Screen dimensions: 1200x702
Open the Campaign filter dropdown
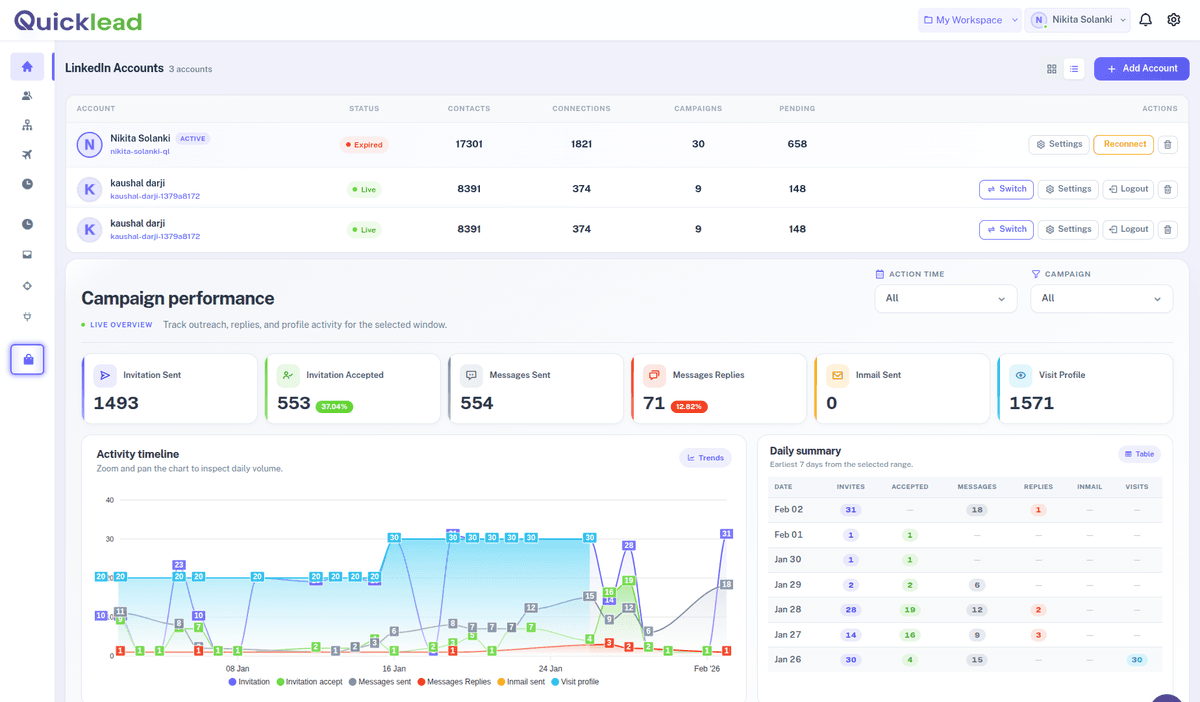(x=1101, y=298)
